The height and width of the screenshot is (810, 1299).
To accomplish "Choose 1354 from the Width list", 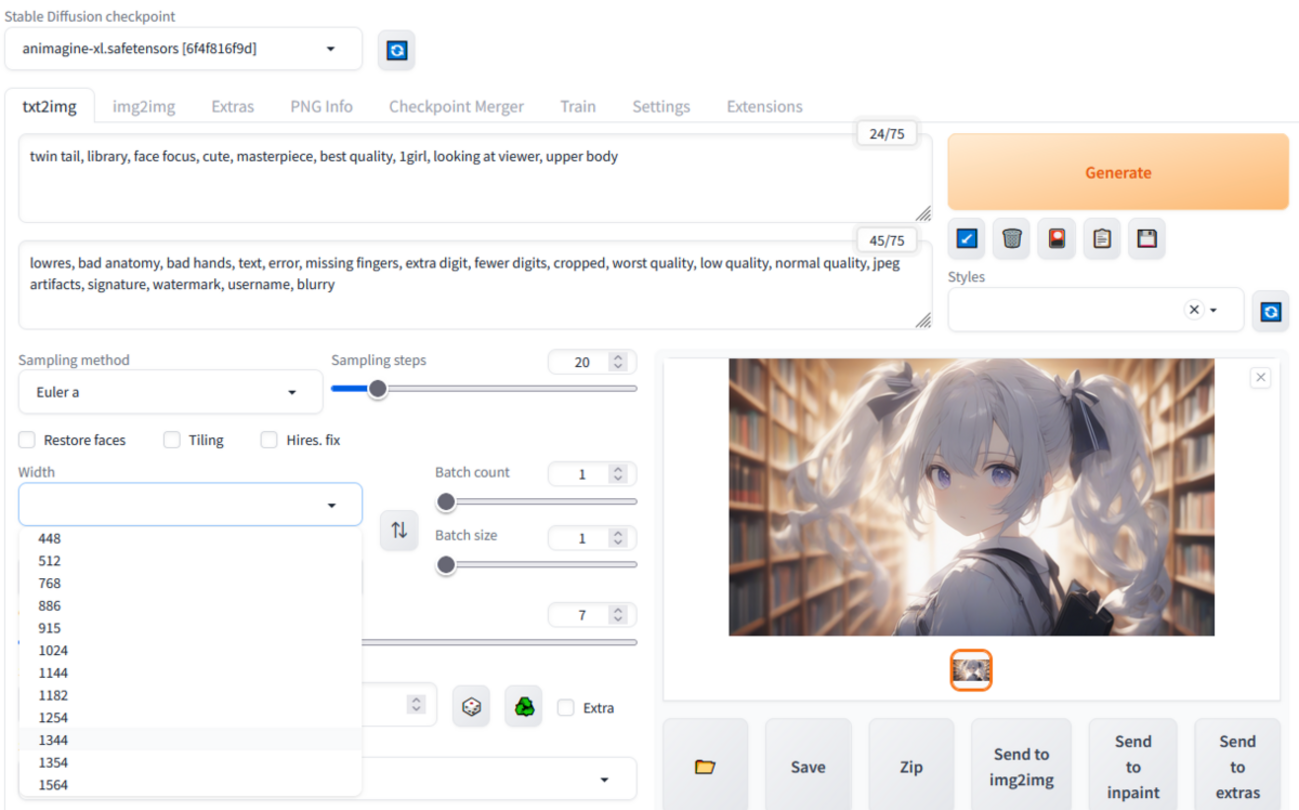I will pyautogui.click(x=190, y=762).
